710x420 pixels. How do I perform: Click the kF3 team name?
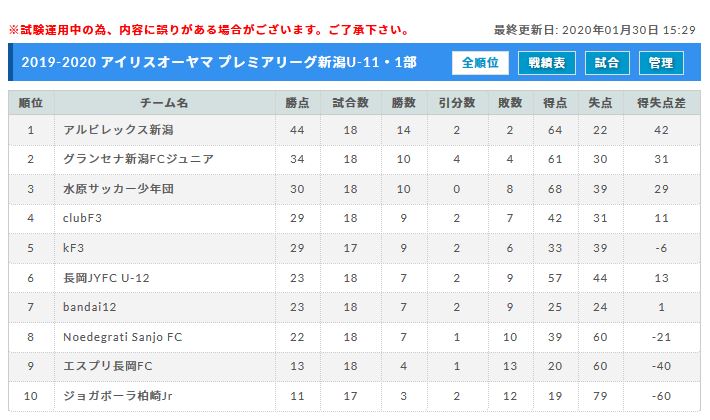point(75,248)
